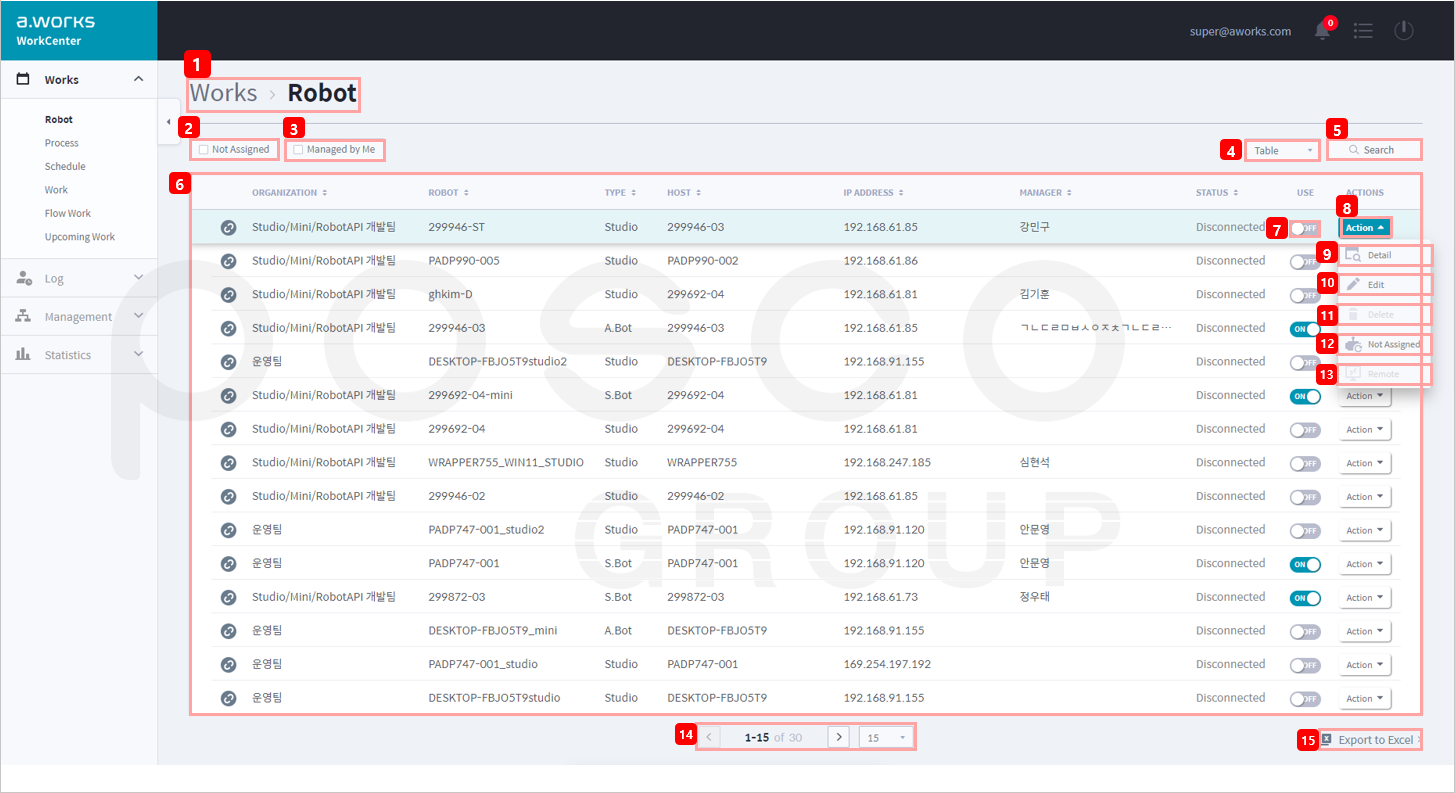Image resolution: width=1455 pixels, height=793 pixels.
Task: Click IP address 169.254.197.192 cell
Action: [x=887, y=664]
